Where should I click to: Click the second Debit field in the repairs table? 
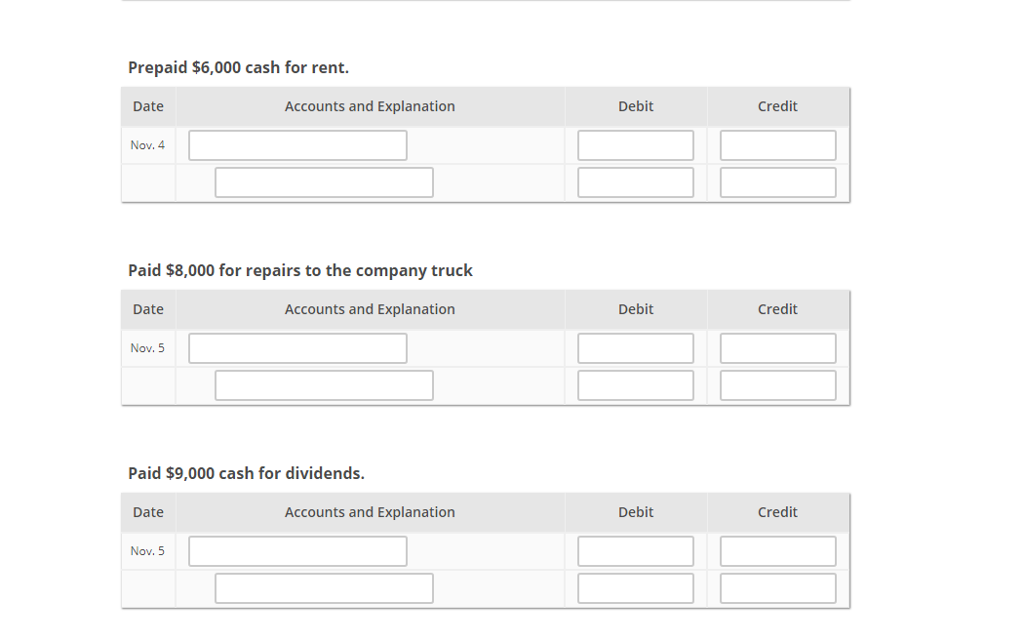click(x=635, y=384)
